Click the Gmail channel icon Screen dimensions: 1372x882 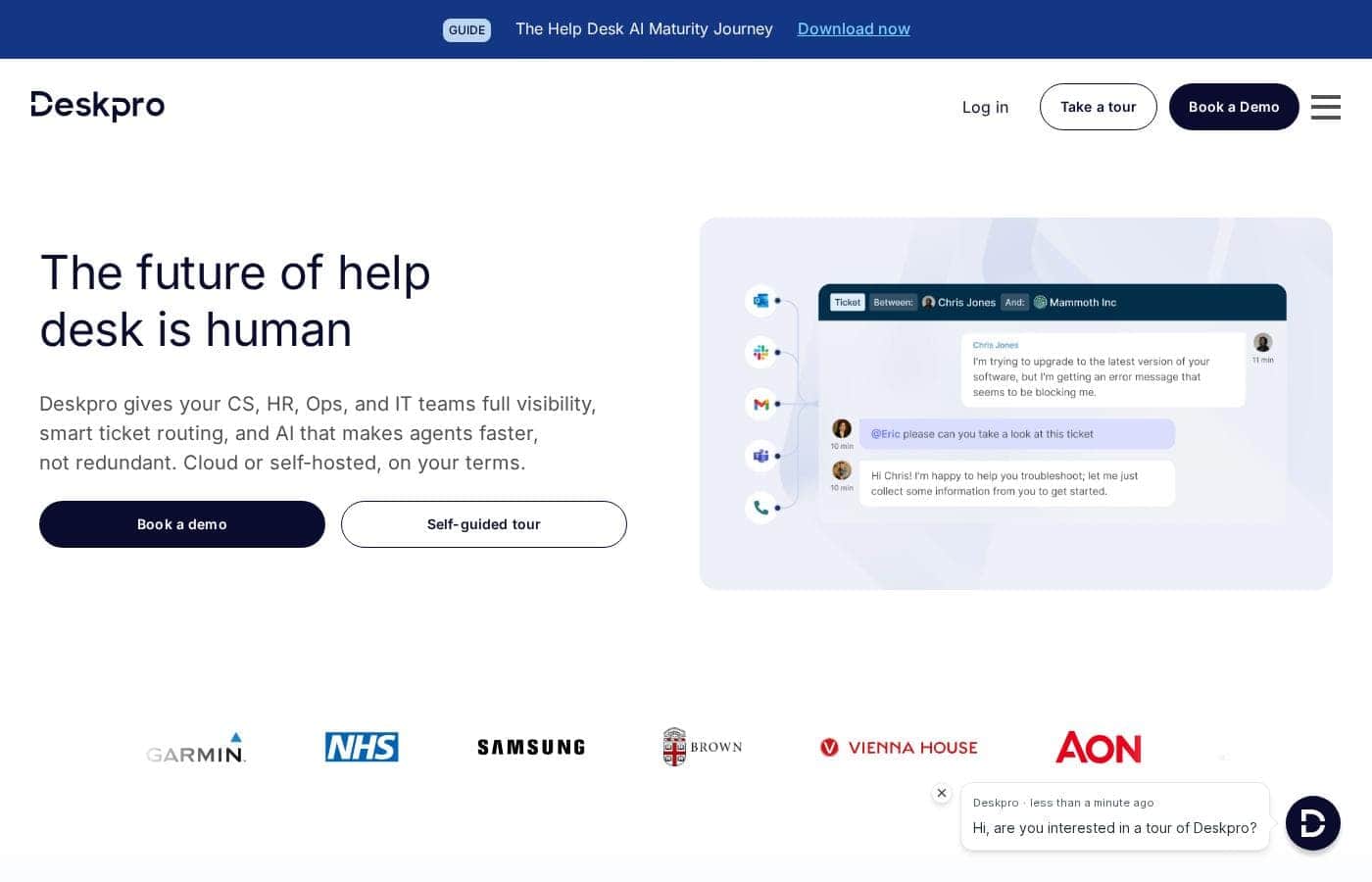pyautogui.click(x=760, y=404)
